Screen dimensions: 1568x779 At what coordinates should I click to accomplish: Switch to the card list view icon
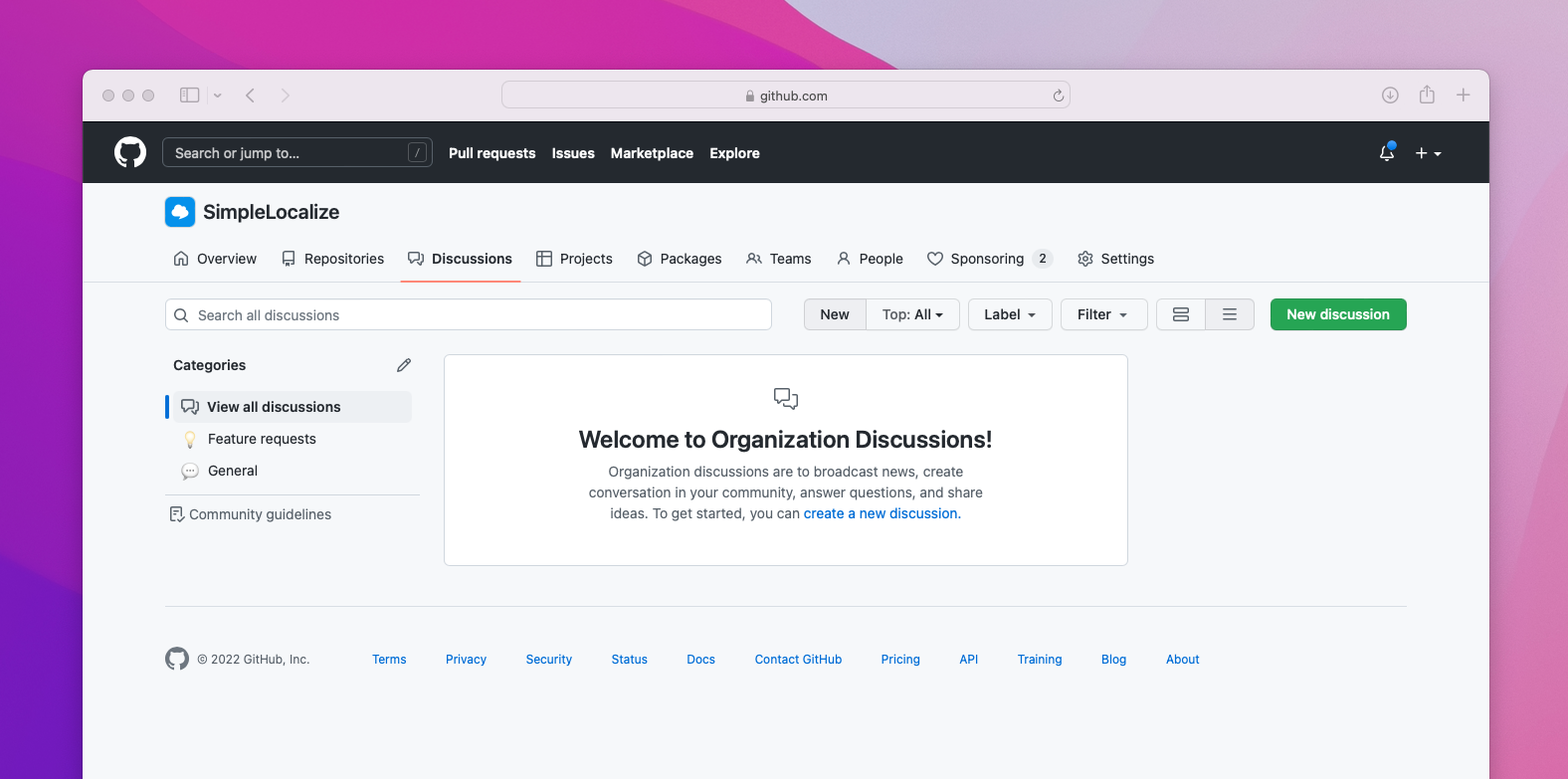(x=1181, y=314)
